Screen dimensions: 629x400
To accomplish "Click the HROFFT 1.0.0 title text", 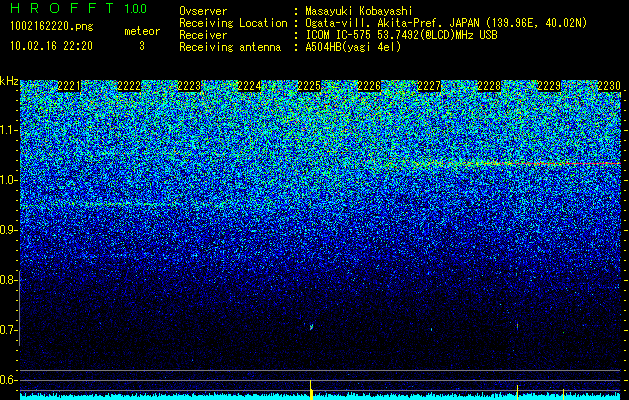I will coord(78,8).
